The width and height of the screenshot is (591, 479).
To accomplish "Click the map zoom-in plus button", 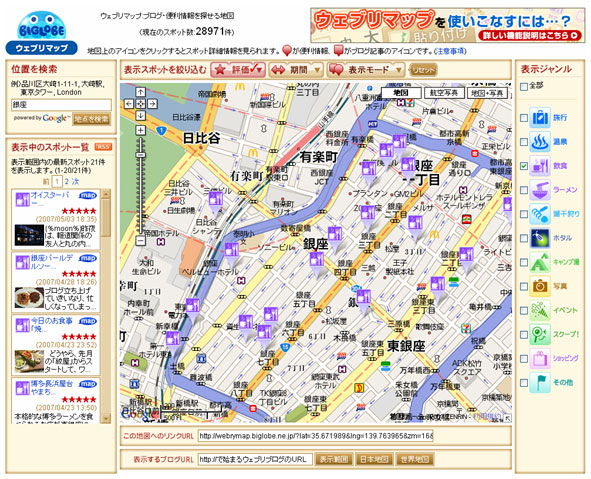I will (141, 130).
